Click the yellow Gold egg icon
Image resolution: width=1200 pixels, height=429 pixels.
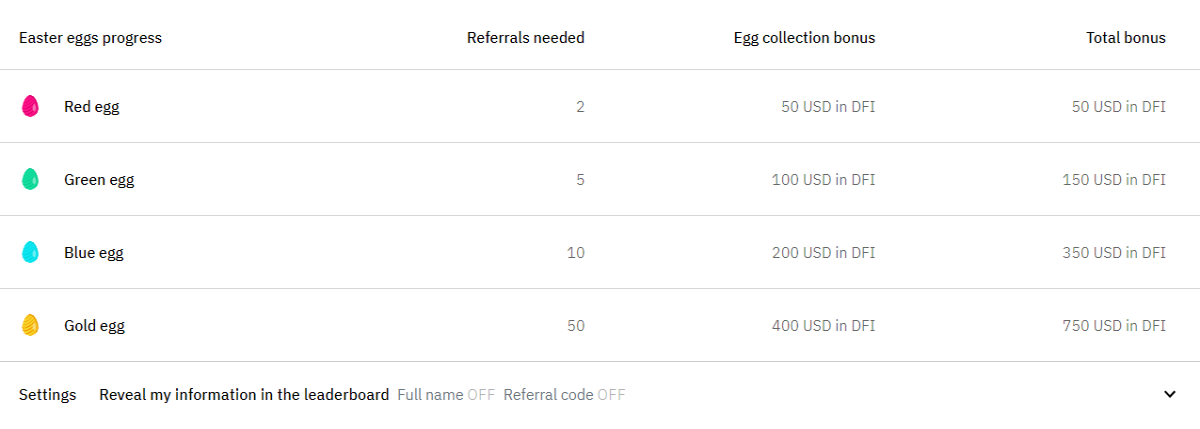click(30, 325)
